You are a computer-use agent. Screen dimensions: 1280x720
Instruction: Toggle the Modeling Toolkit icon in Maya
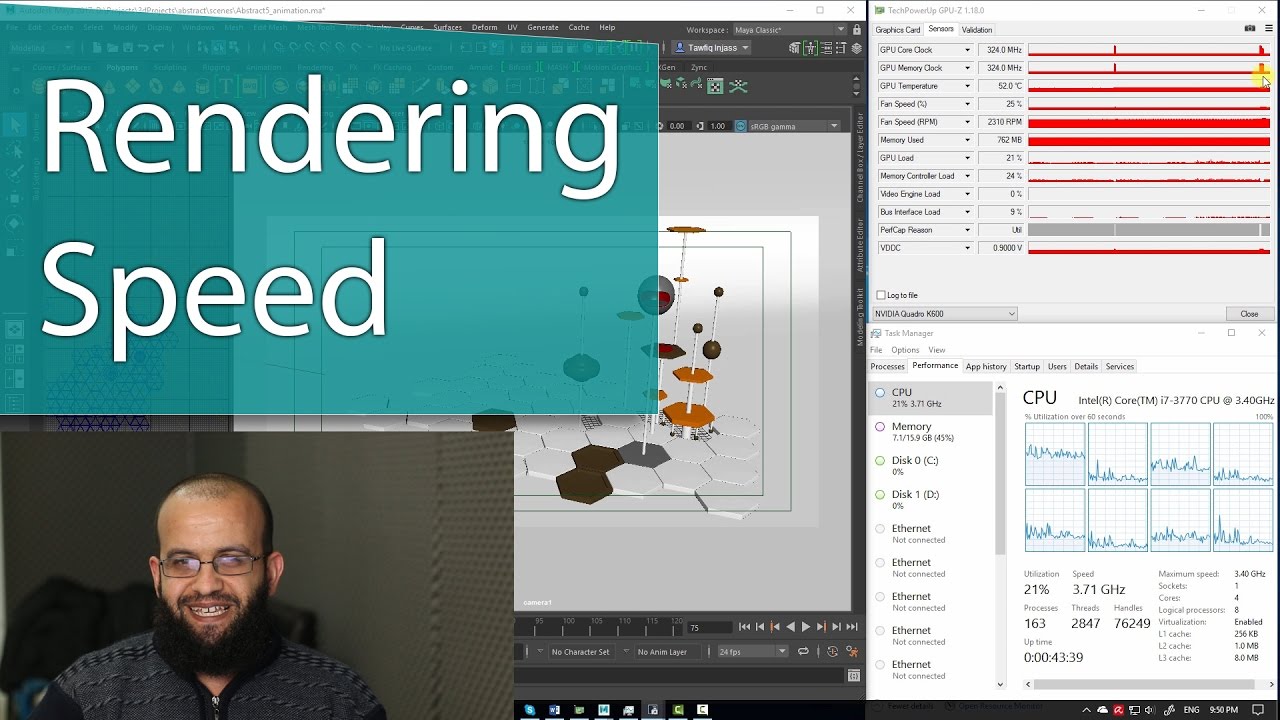coord(794,48)
